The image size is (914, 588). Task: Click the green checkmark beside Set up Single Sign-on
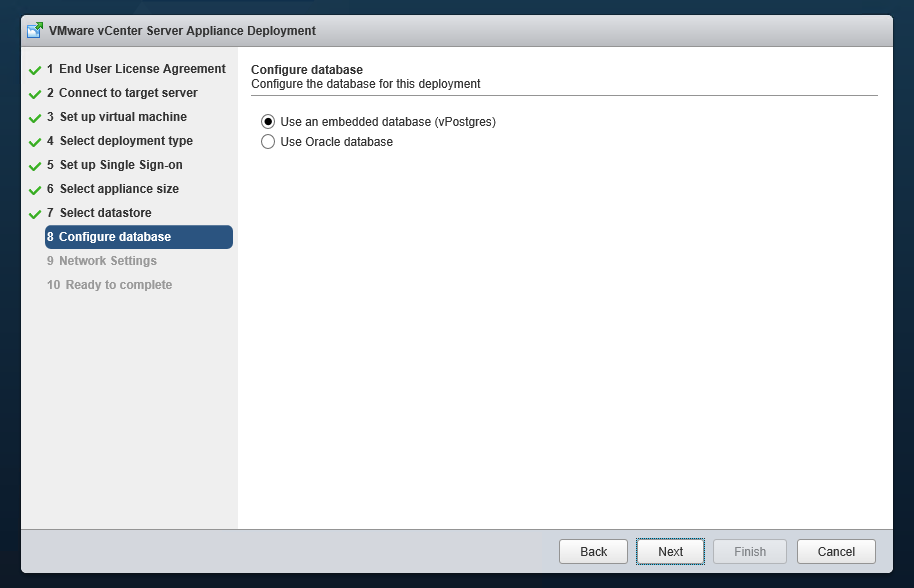click(x=35, y=166)
